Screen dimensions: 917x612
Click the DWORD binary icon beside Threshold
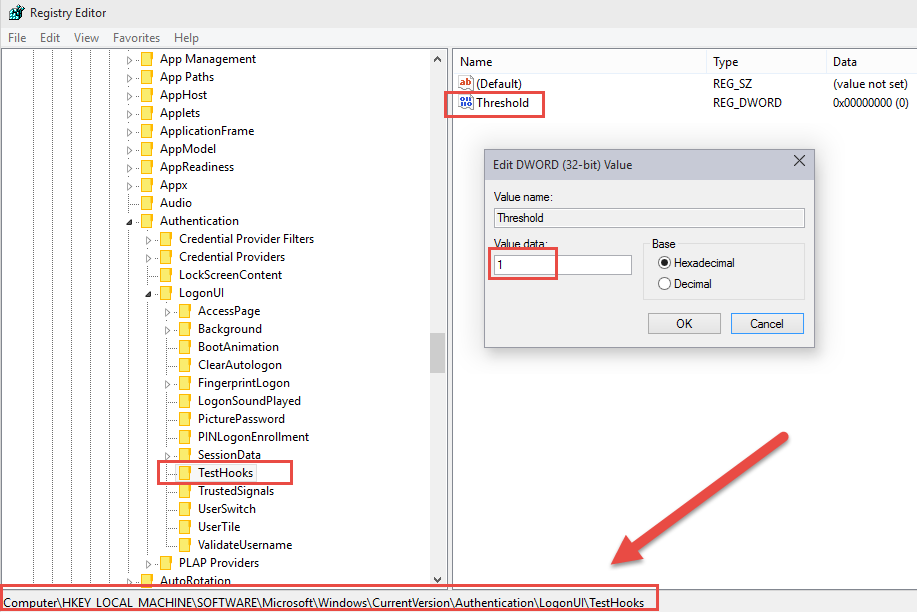click(x=466, y=102)
